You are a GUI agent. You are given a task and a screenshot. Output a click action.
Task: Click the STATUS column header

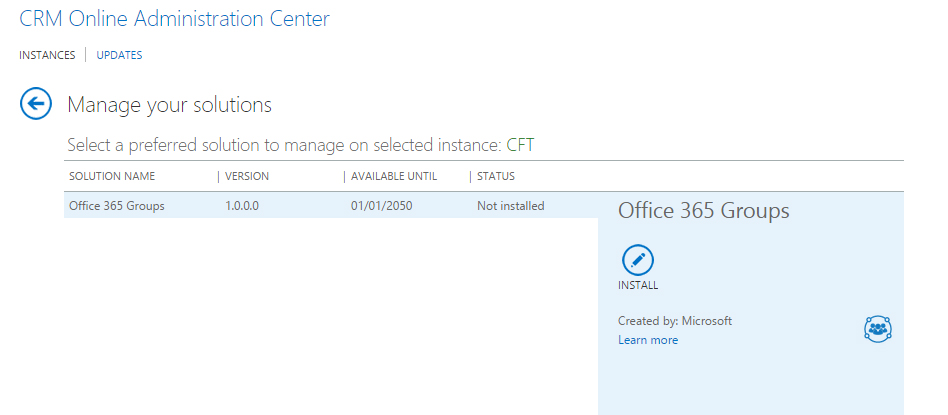[496, 177]
